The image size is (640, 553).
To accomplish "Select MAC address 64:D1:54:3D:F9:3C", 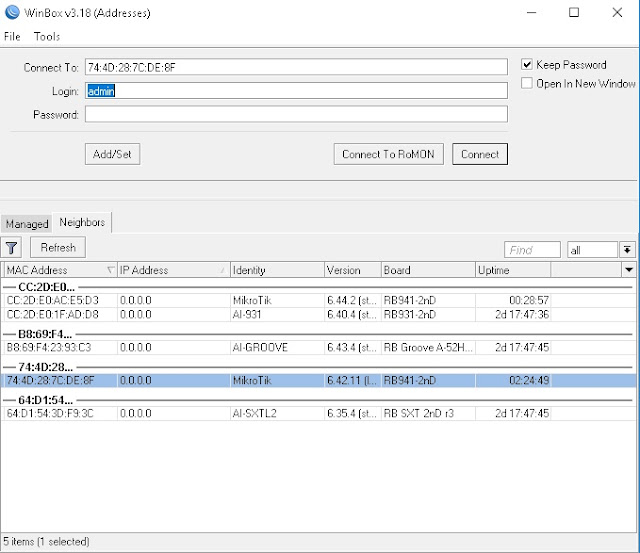I will tap(50, 413).
